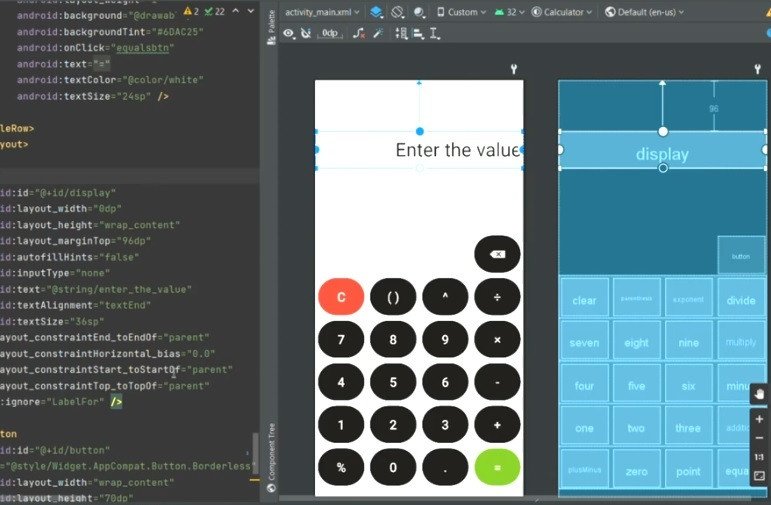
Task: Activate the pan hand tool
Action: 759,392
